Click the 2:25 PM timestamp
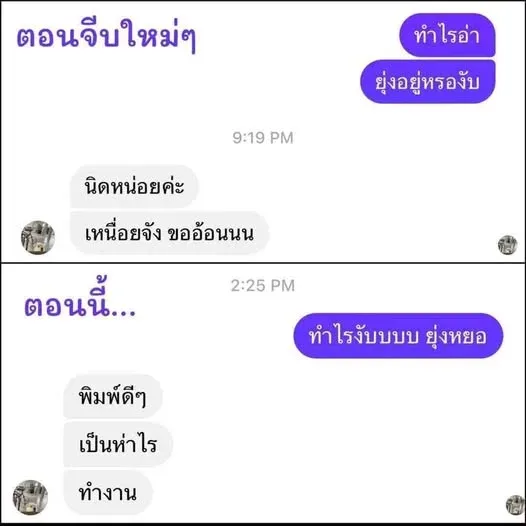 tap(263, 285)
